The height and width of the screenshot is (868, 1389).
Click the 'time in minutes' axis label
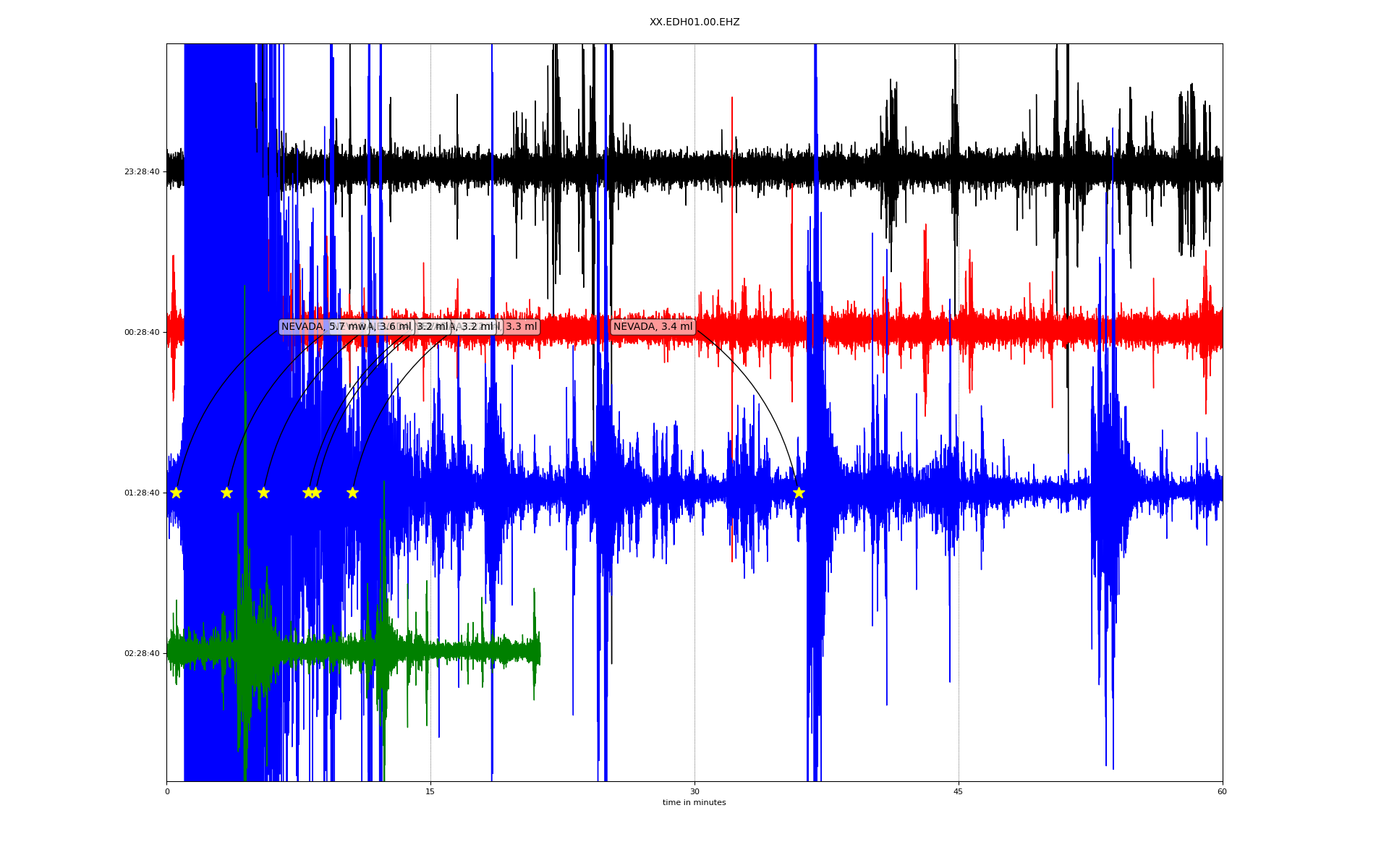(x=694, y=803)
